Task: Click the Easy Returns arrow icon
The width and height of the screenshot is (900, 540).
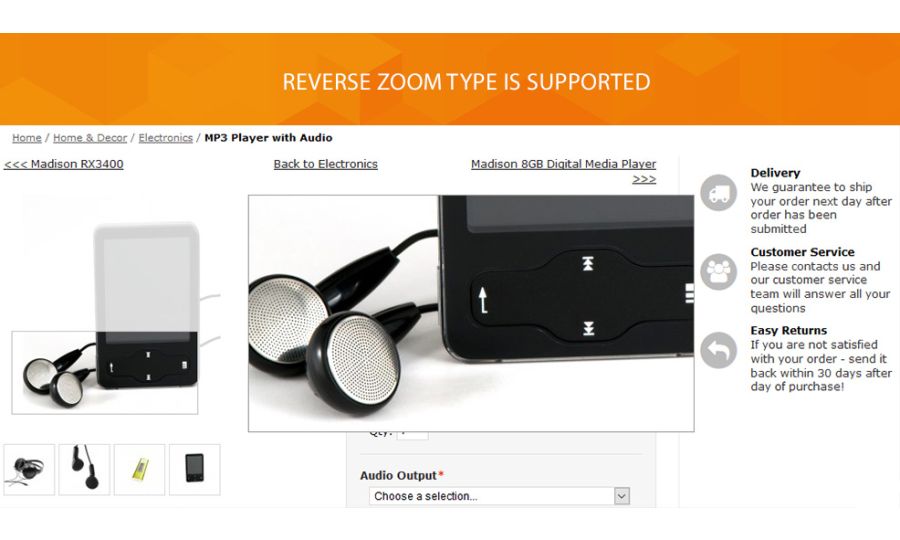Action: point(718,350)
